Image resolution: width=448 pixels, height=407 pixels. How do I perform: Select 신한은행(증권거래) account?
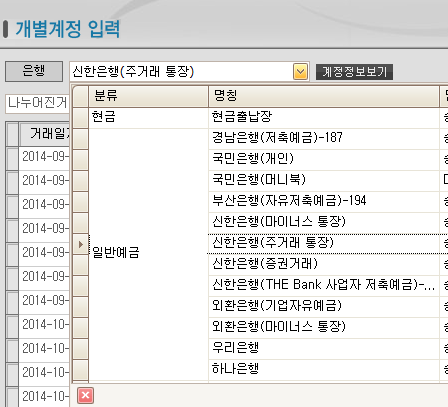pos(324,264)
